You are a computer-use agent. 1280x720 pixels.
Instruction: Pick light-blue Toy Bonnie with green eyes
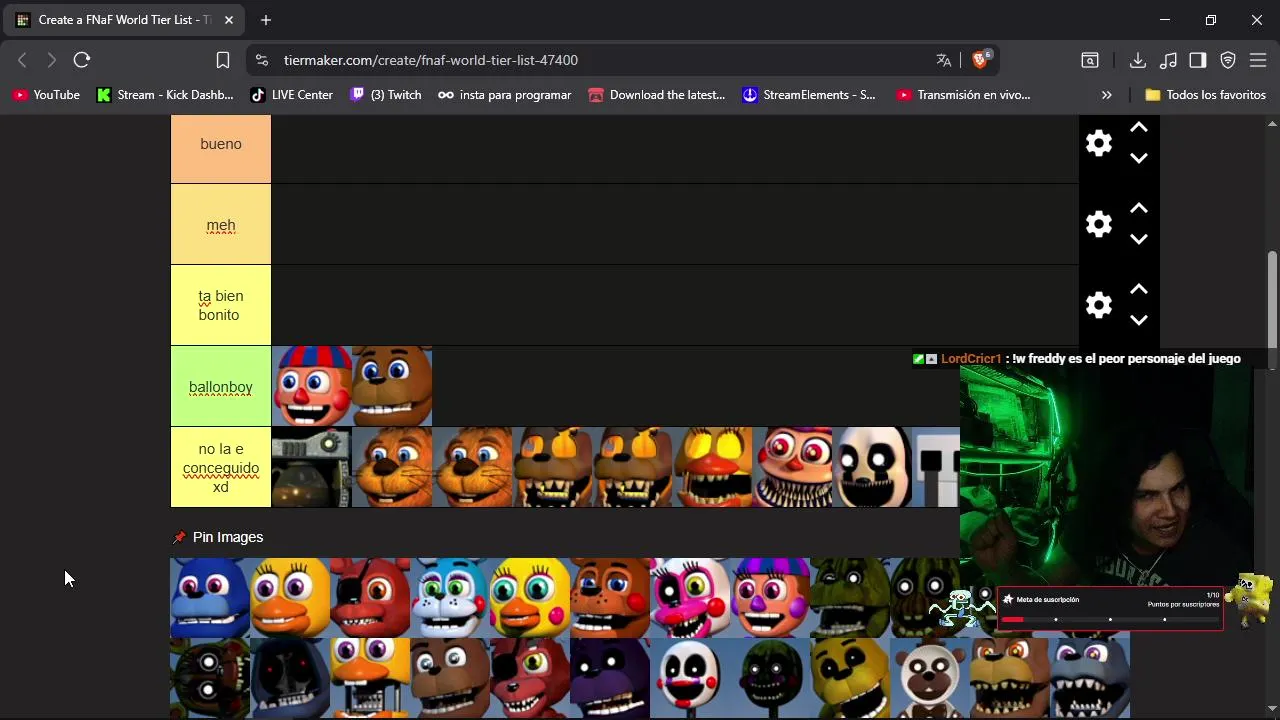450,598
